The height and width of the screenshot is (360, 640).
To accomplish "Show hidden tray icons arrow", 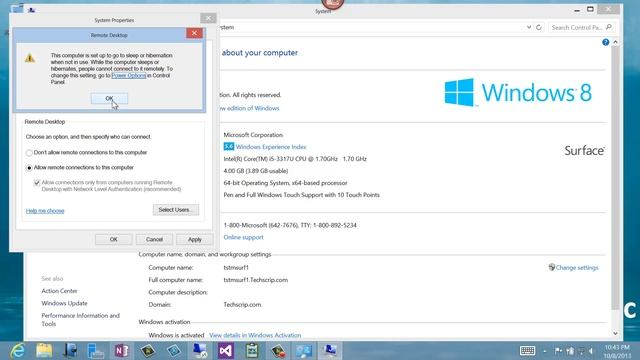I will (x=545, y=351).
